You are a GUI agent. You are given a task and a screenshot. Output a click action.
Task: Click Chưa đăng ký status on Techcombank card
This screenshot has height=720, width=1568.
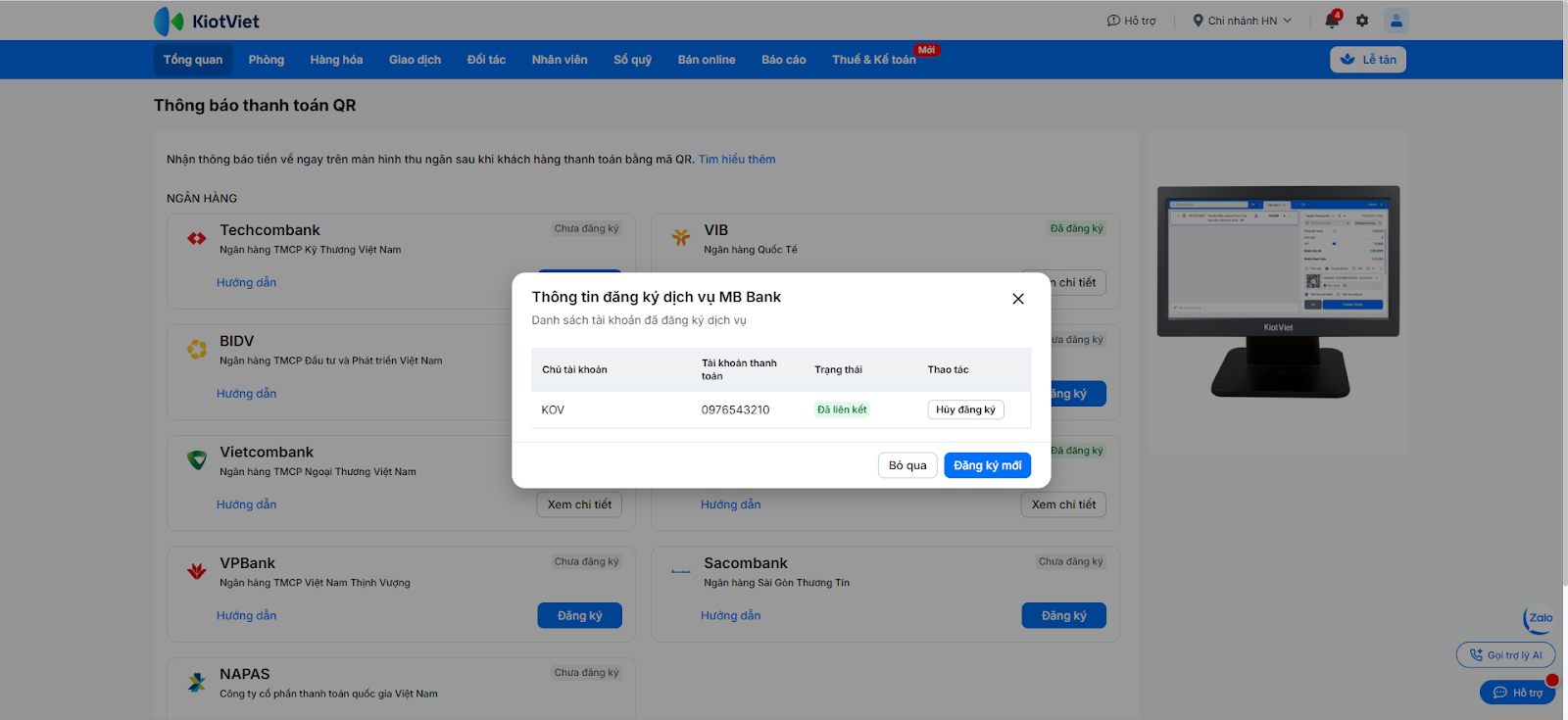click(x=586, y=228)
